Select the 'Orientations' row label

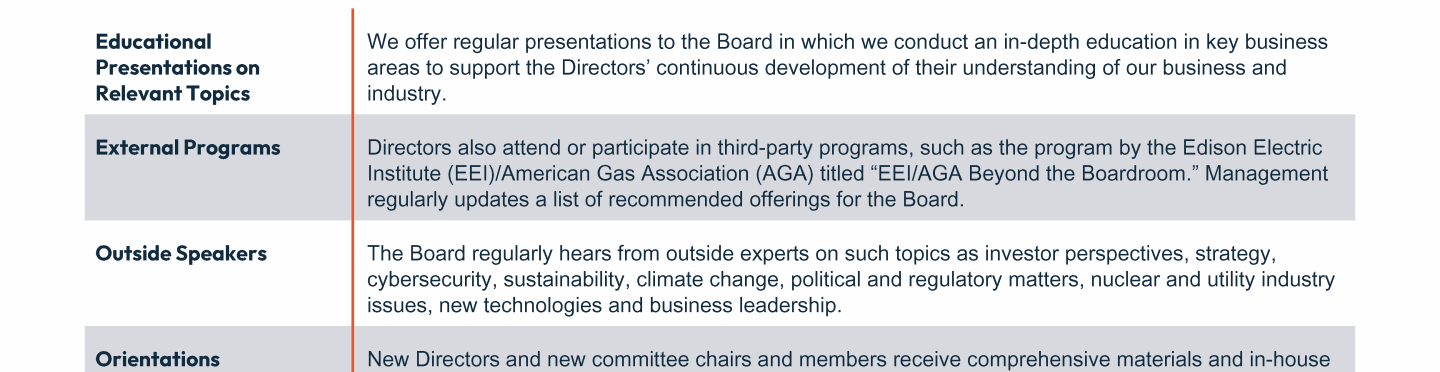click(x=157, y=360)
